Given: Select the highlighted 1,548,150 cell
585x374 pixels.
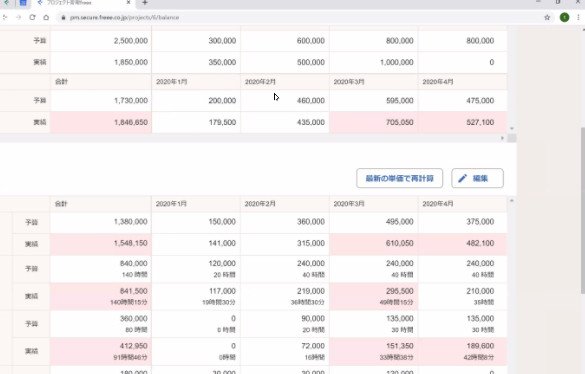Looking at the screenshot, I should point(101,244).
